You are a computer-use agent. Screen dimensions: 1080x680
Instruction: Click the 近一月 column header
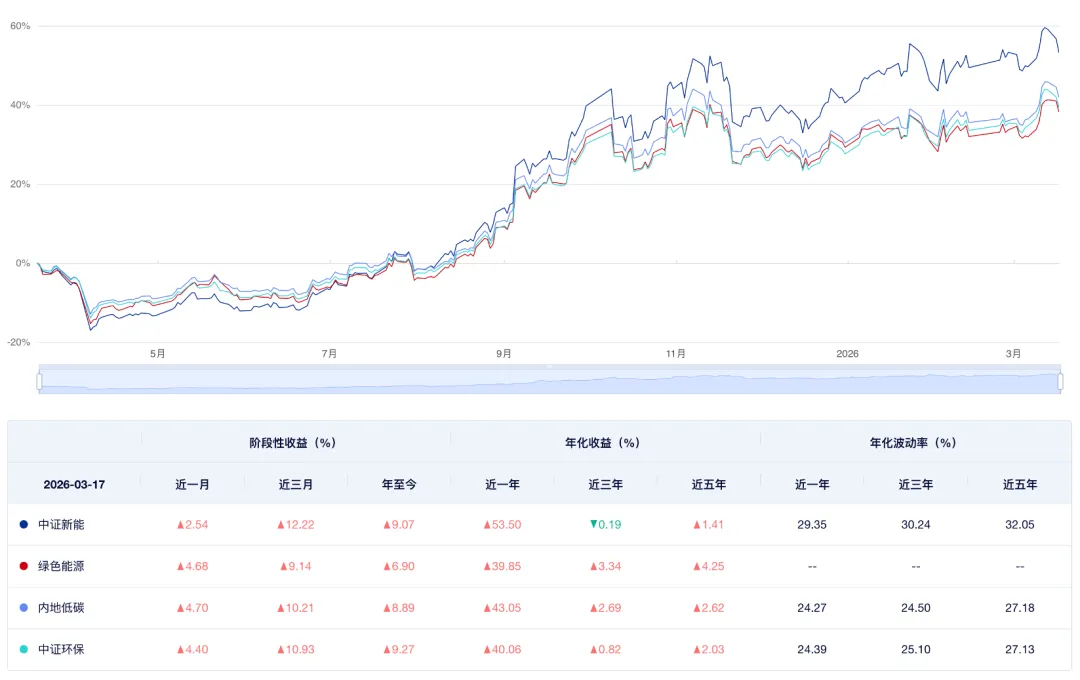pos(193,484)
